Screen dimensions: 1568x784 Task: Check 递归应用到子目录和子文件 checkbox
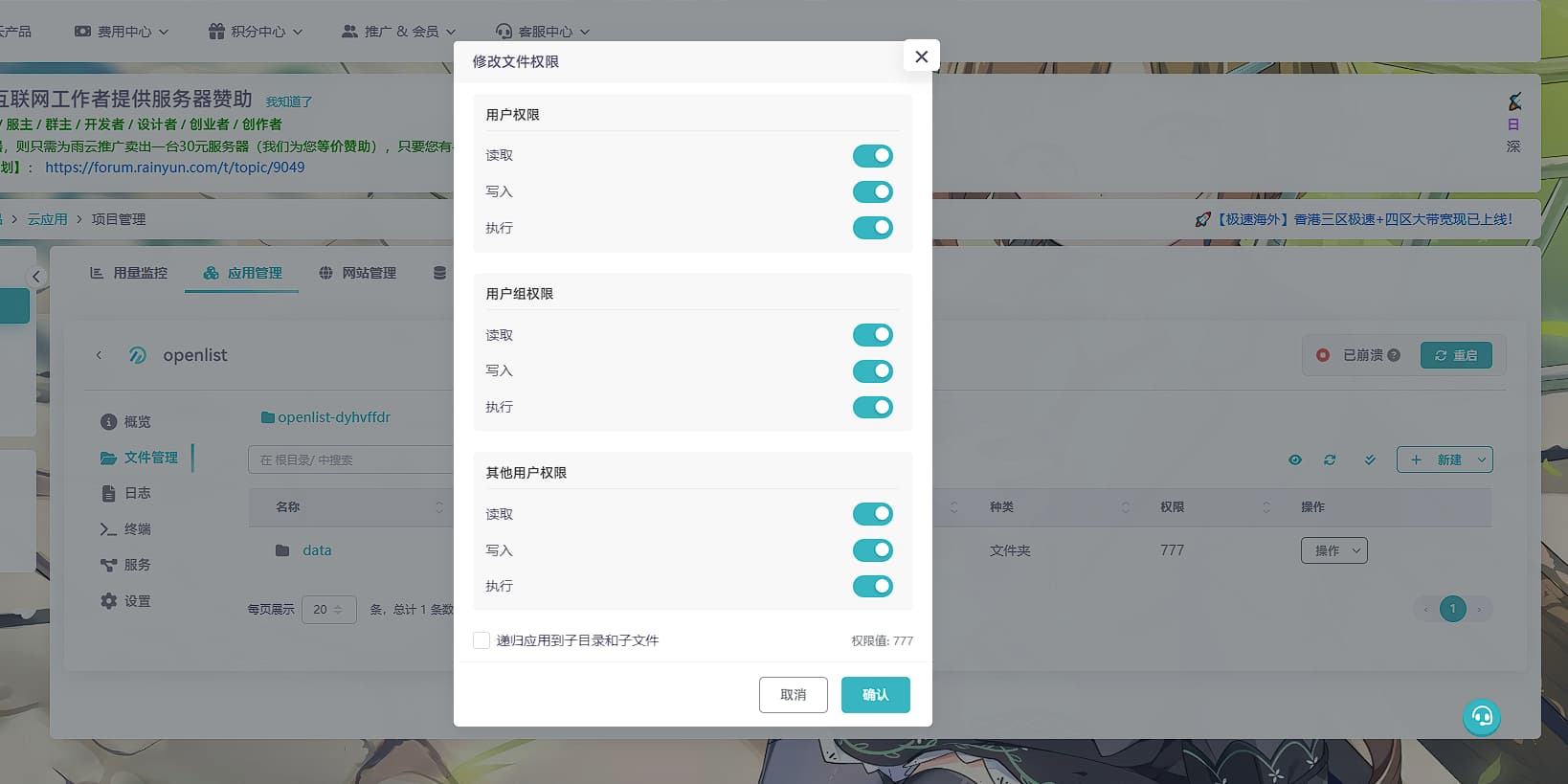point(482,640)
